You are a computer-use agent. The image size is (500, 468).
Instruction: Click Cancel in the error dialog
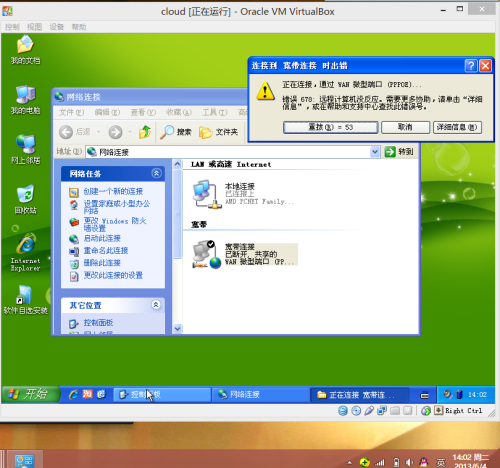click(x=405, y=127)
